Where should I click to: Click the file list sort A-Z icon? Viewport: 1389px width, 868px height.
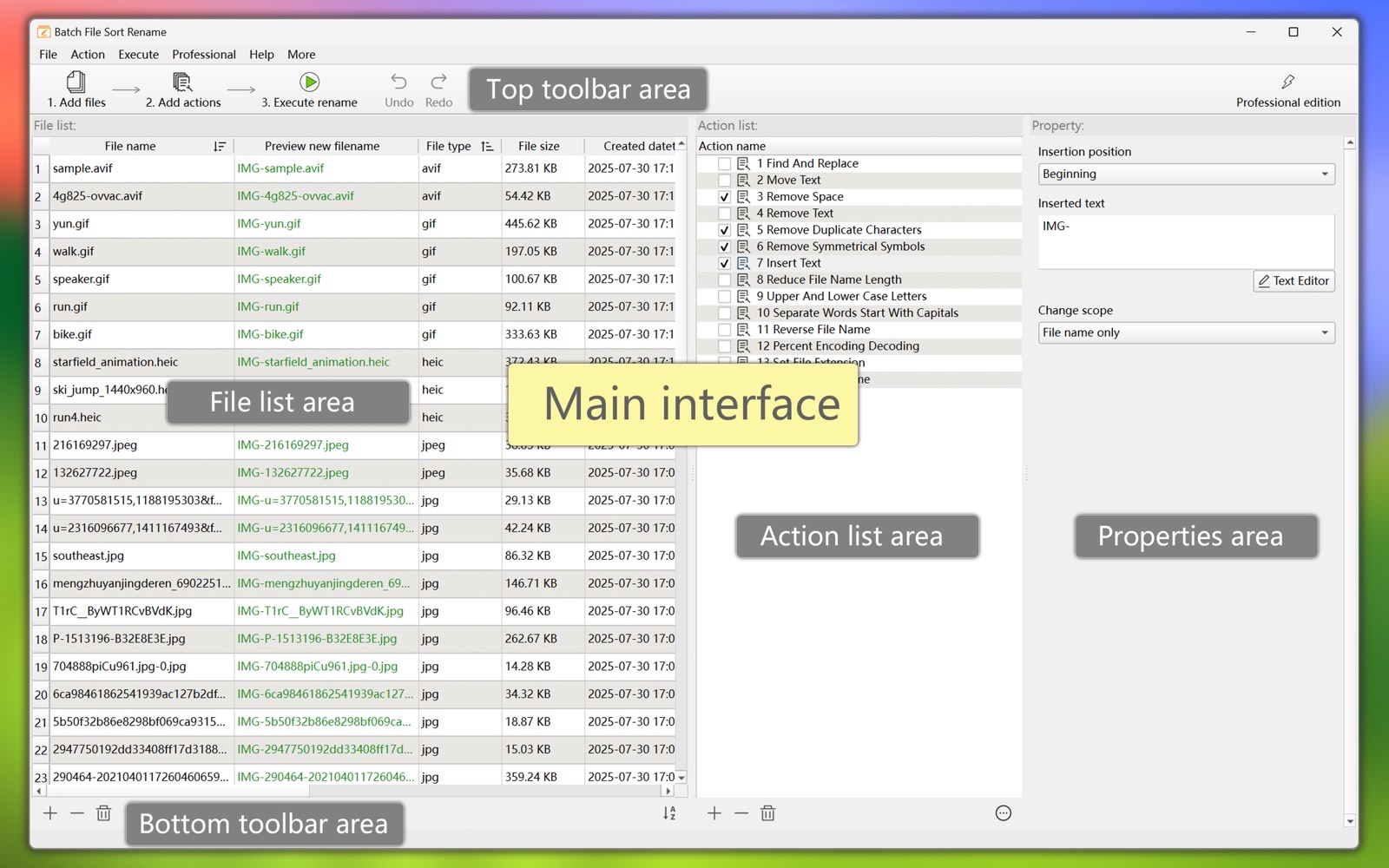coord(669,813)
